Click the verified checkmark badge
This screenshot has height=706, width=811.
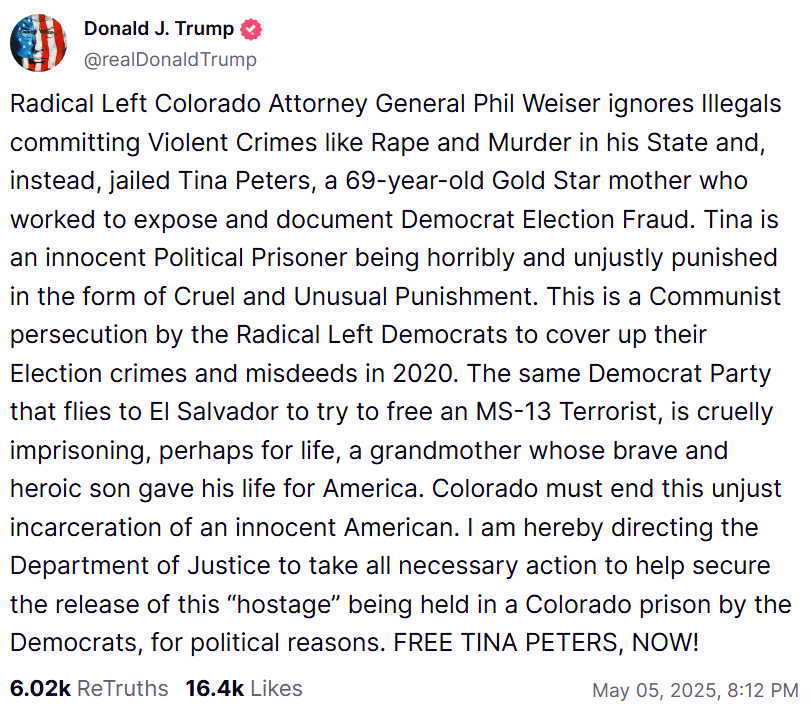(x=250, y=30)
